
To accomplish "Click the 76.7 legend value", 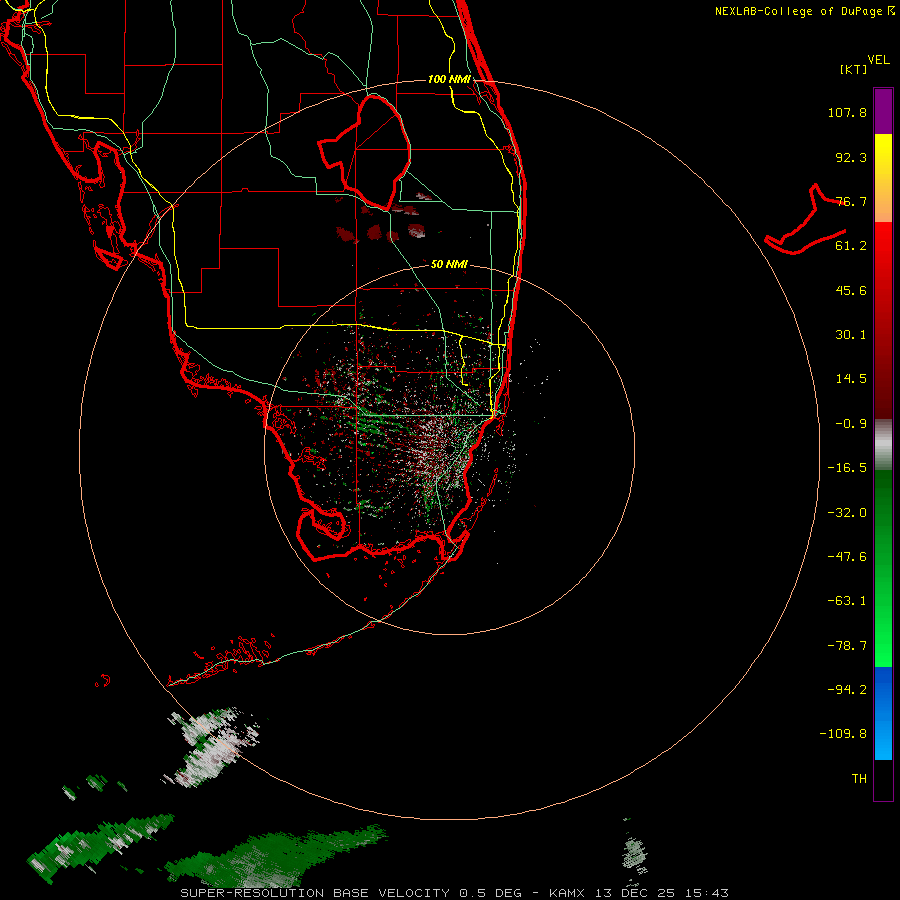I will pyautogui.click(x=851, y=201).
